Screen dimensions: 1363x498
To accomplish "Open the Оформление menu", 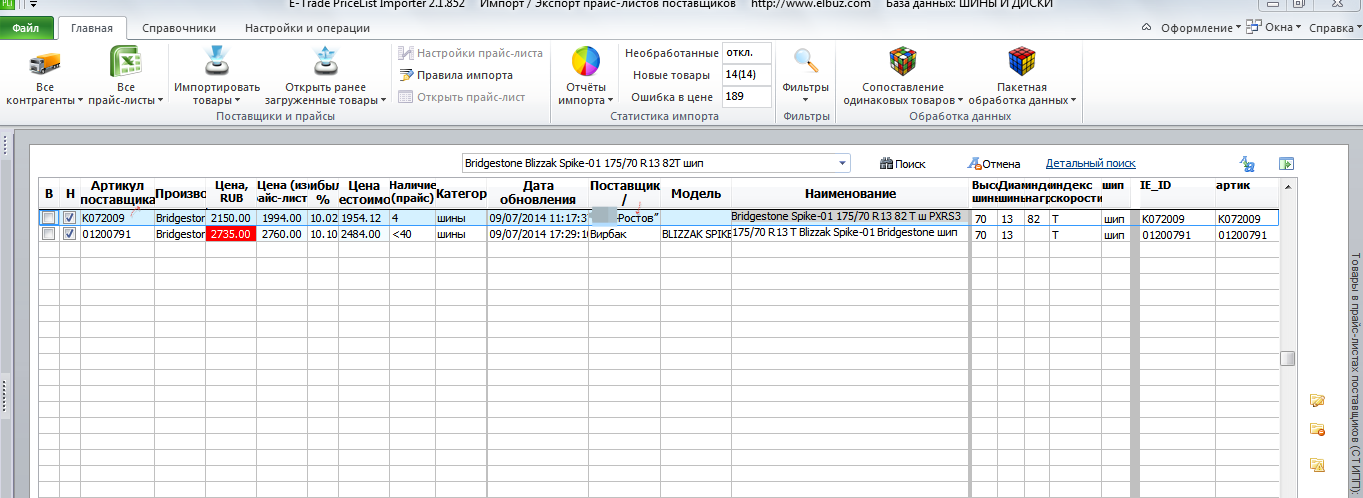I will [x=1202, y=28].
